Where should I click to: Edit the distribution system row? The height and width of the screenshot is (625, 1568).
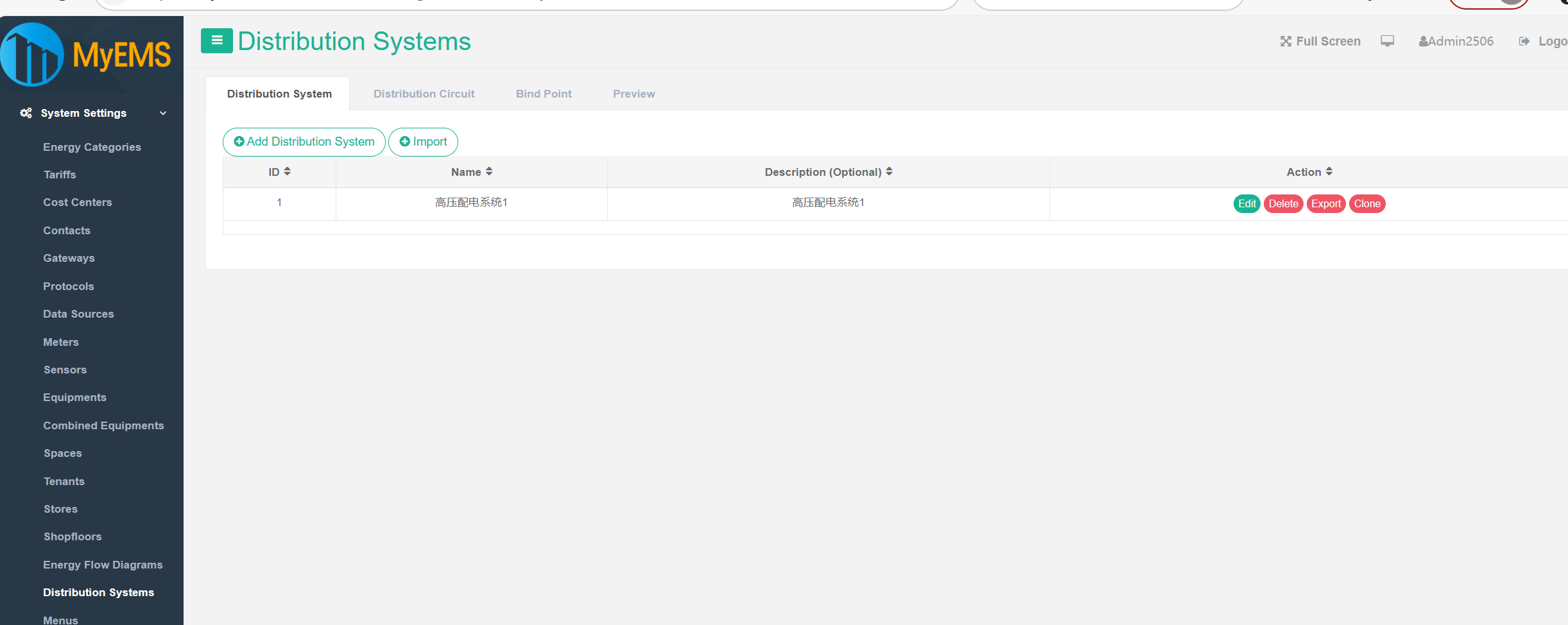point(1246,203)
